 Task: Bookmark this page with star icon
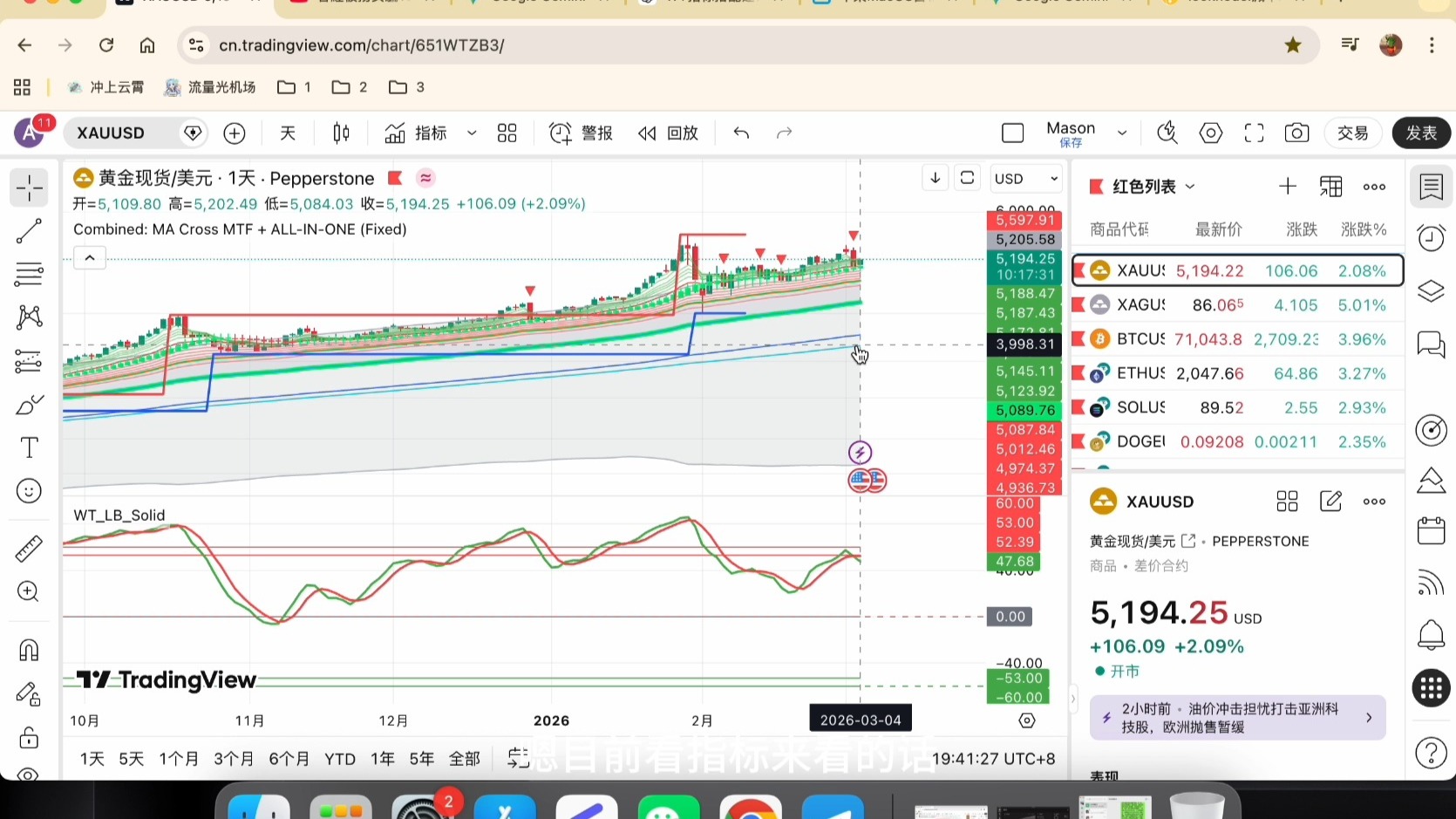(1293, 45)
